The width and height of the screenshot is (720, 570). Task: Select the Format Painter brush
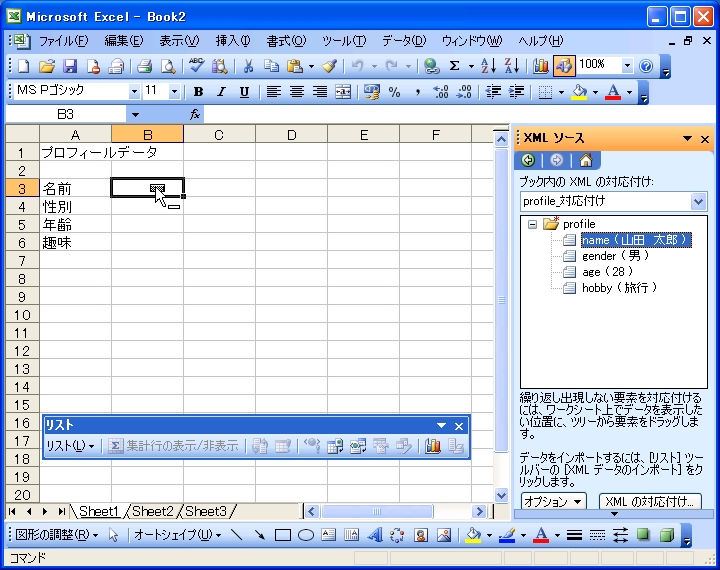(329, 67)
